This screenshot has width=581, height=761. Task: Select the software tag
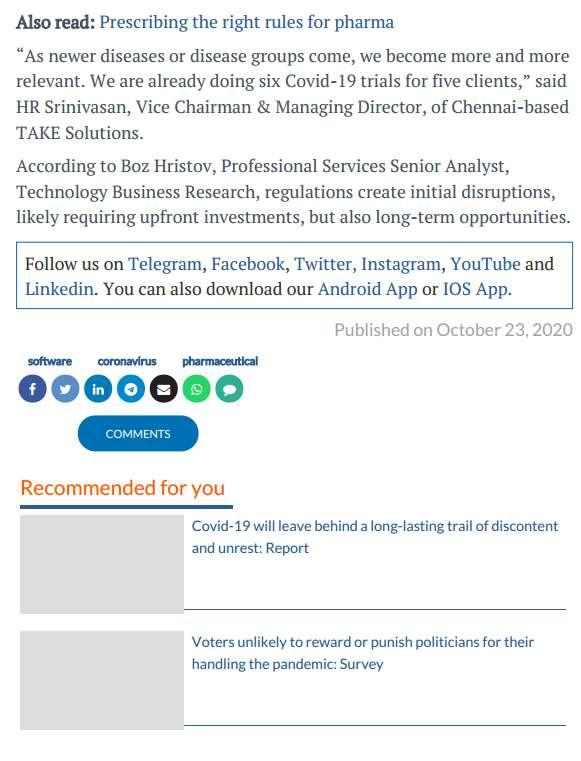pos(50,361)
